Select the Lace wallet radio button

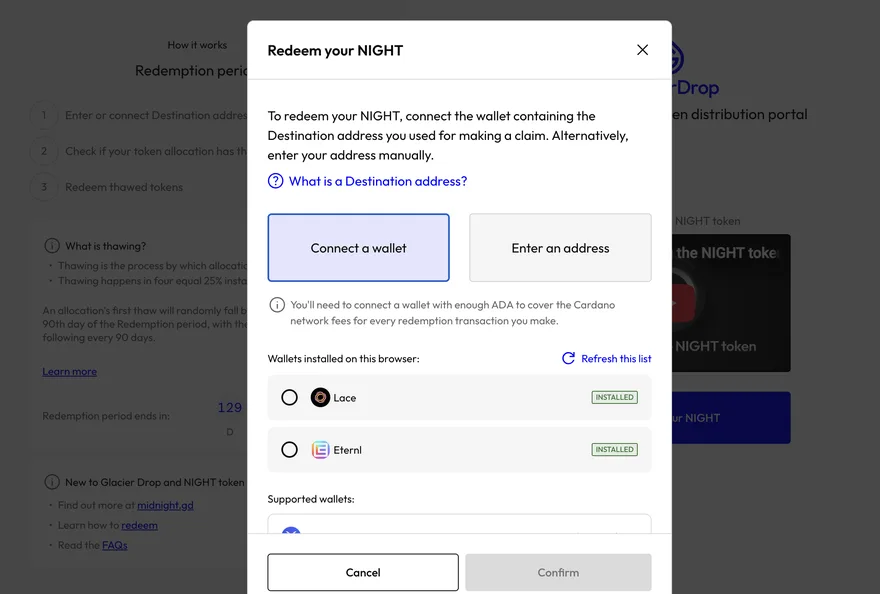point(290,397)
